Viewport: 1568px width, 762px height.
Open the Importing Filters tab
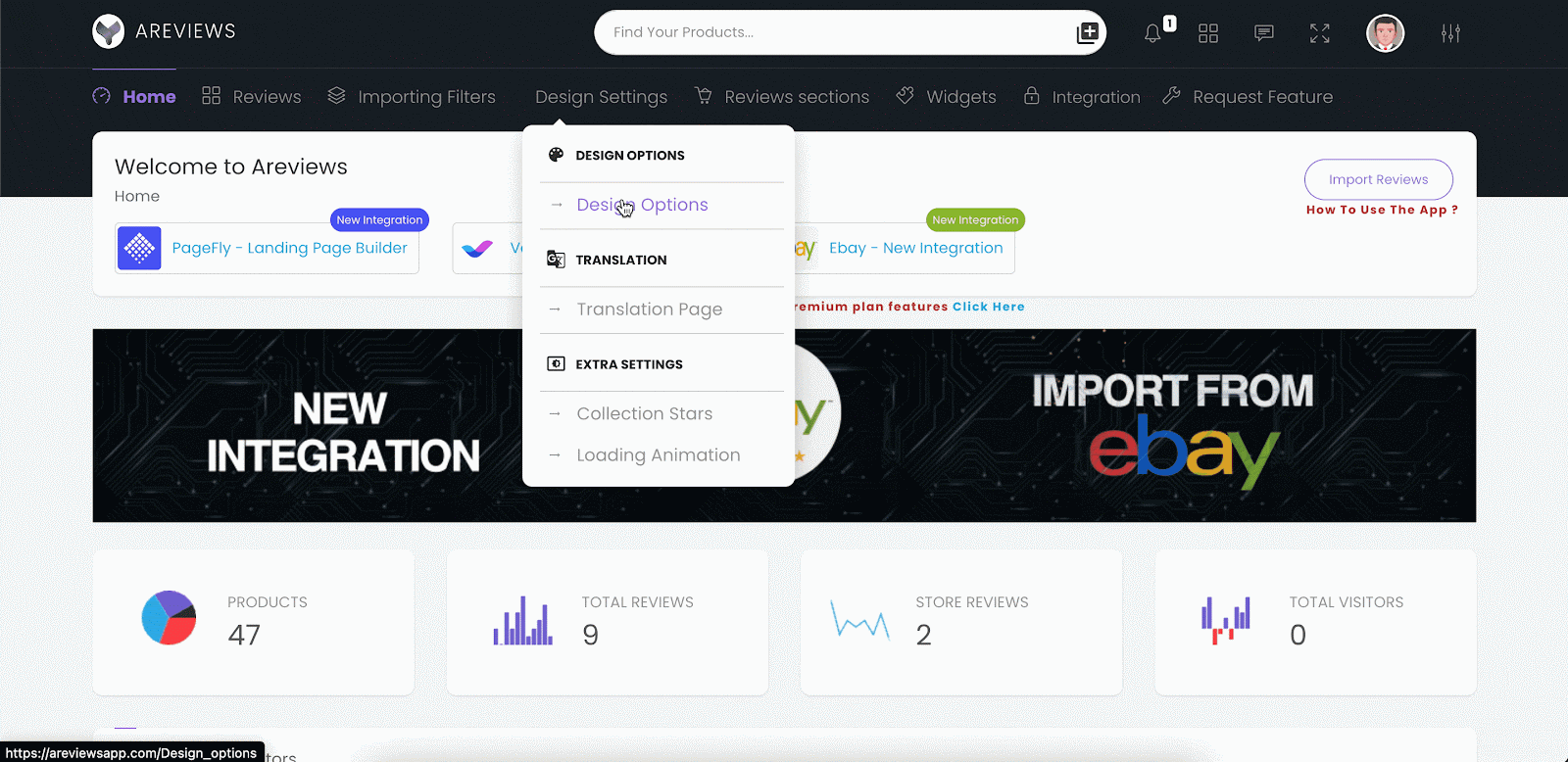pyautogui.click(x=426, y=97)
